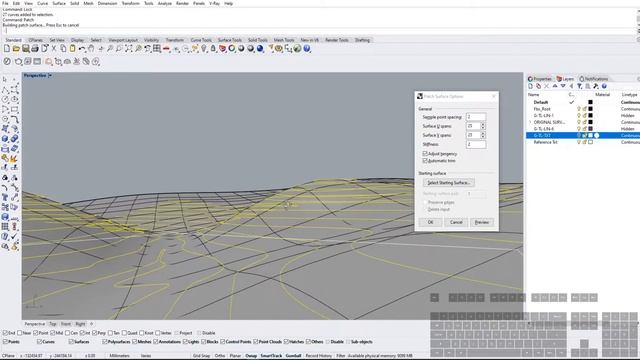Toggle Automatic trim checkbox

(425, 161)
